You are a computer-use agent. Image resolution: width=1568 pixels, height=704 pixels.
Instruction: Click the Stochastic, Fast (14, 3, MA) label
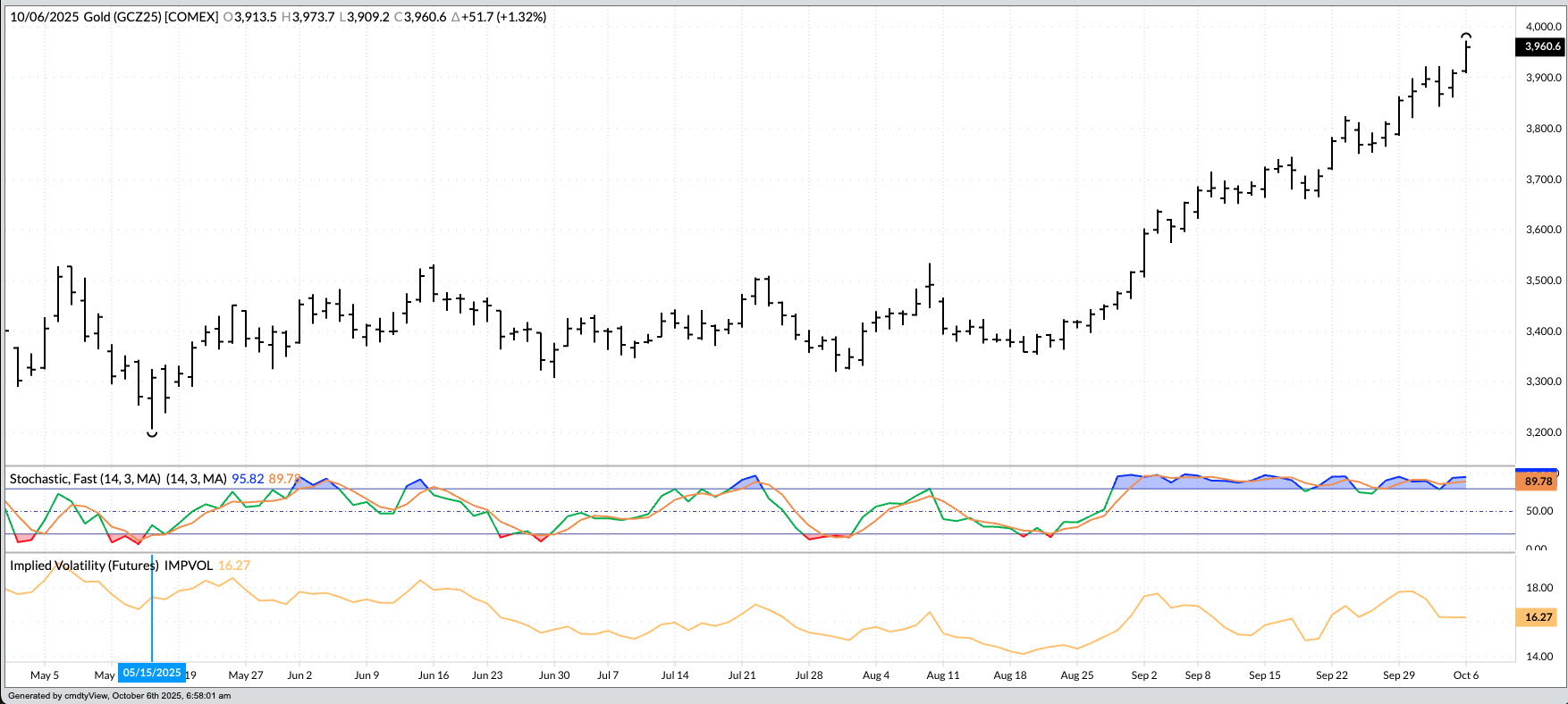(x=85, y=479)
